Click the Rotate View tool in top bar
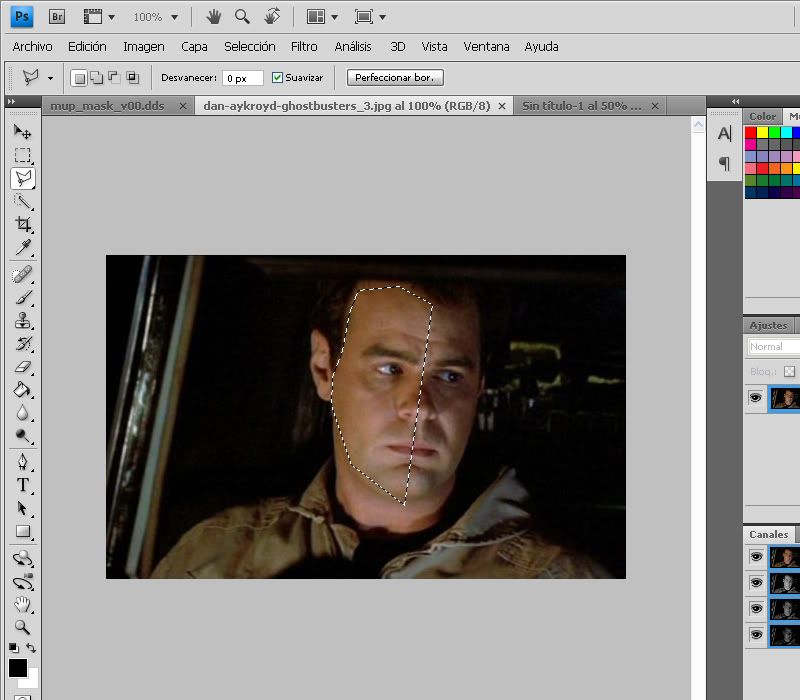 (x=272, y=16)
